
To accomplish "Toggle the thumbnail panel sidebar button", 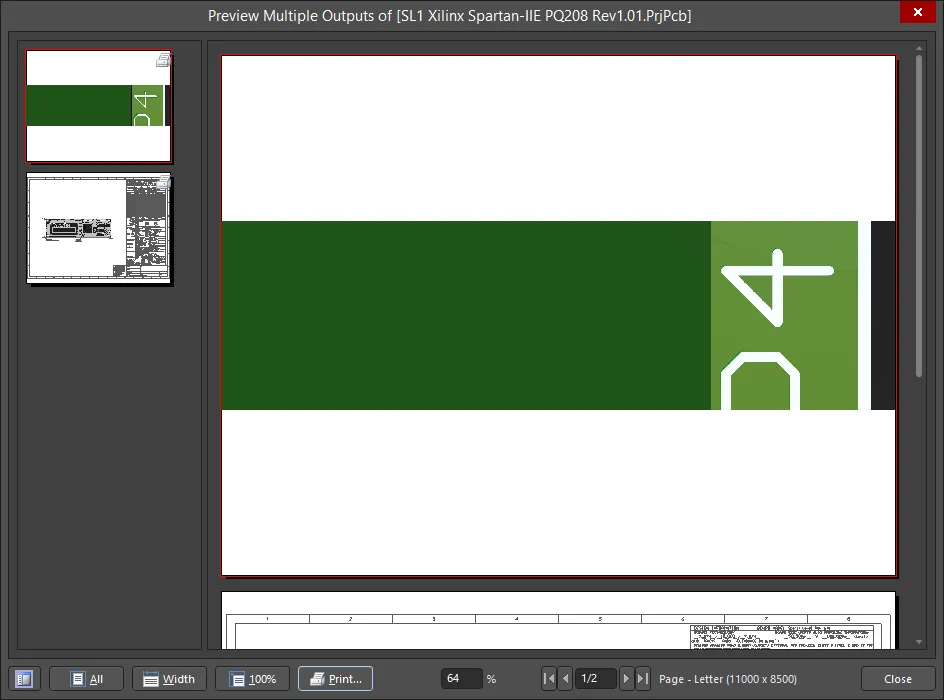I will 24,679.
